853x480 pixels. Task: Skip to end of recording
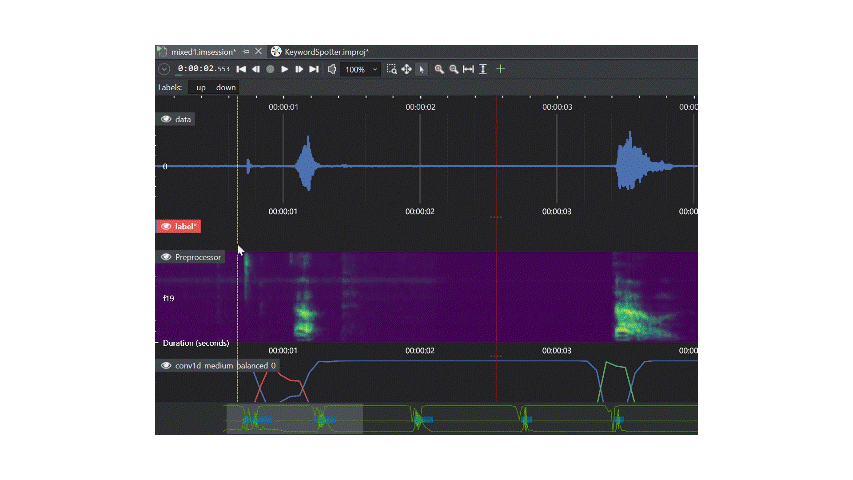tap(314, 69)
